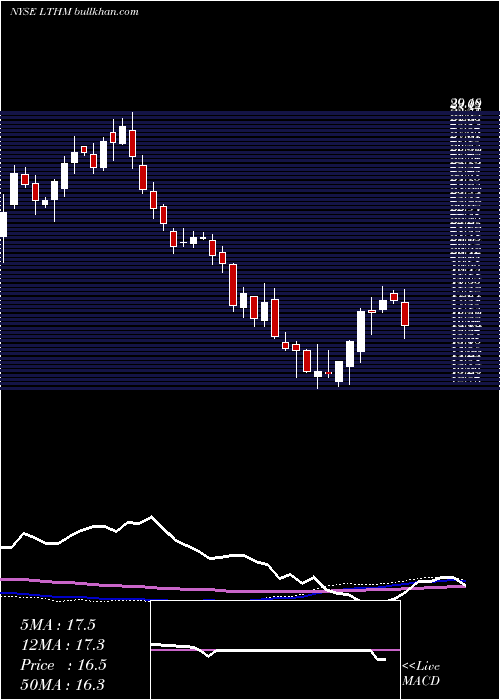Click the NYSE LTHM bullkhan.com chart title
The image size is (500, 700).
point(75,12)
